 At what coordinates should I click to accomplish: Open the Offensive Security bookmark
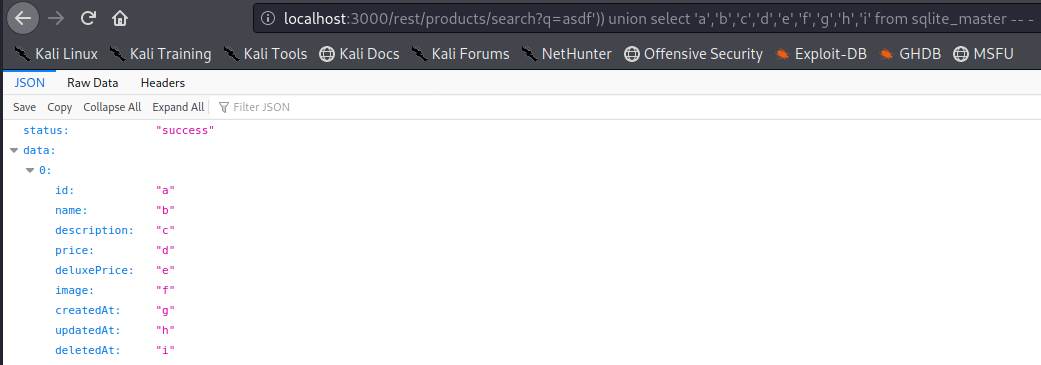(694, 54)
